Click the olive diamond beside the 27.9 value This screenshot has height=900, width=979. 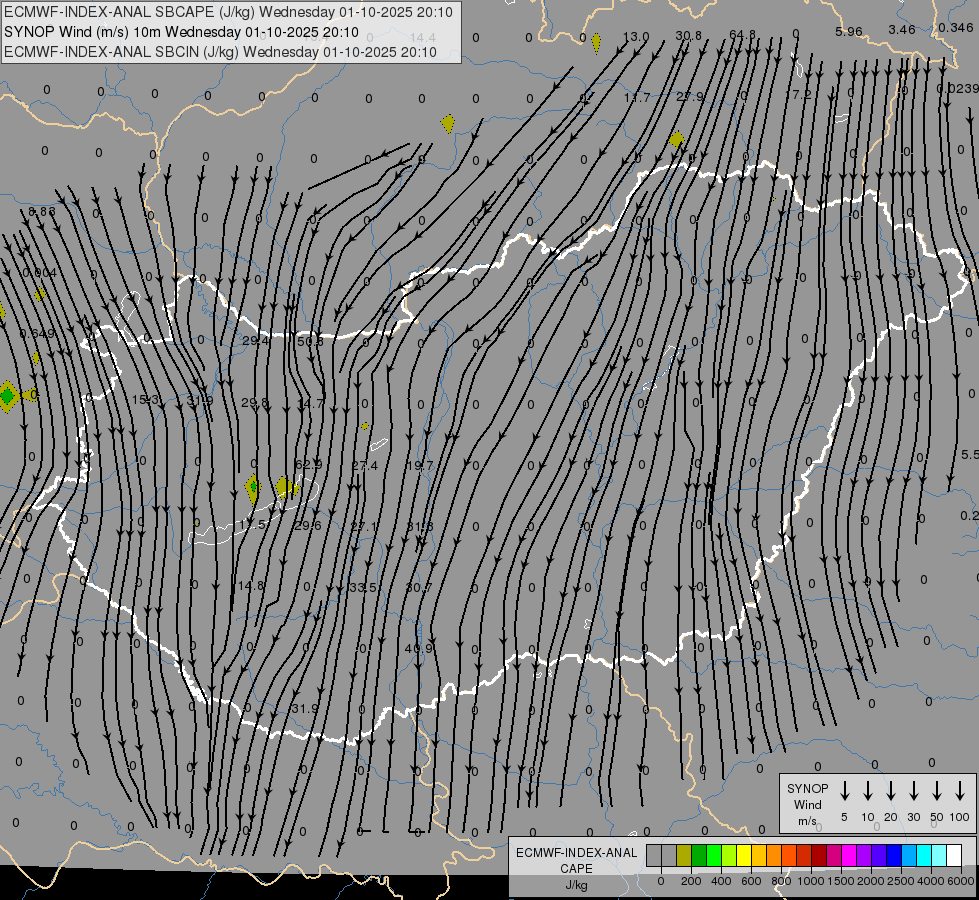point(676,139)
